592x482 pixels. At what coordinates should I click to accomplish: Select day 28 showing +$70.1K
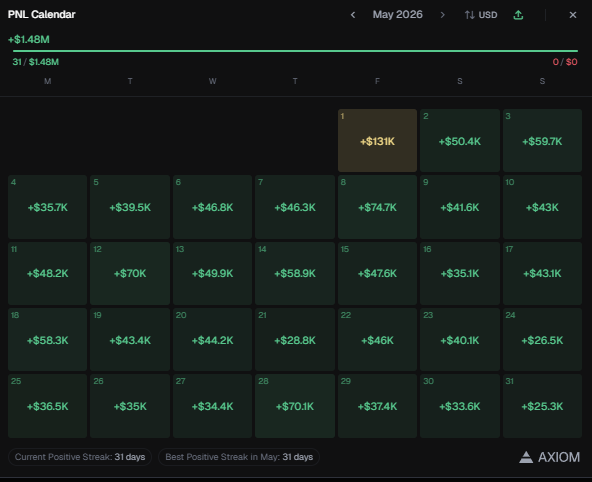(295, 406)
